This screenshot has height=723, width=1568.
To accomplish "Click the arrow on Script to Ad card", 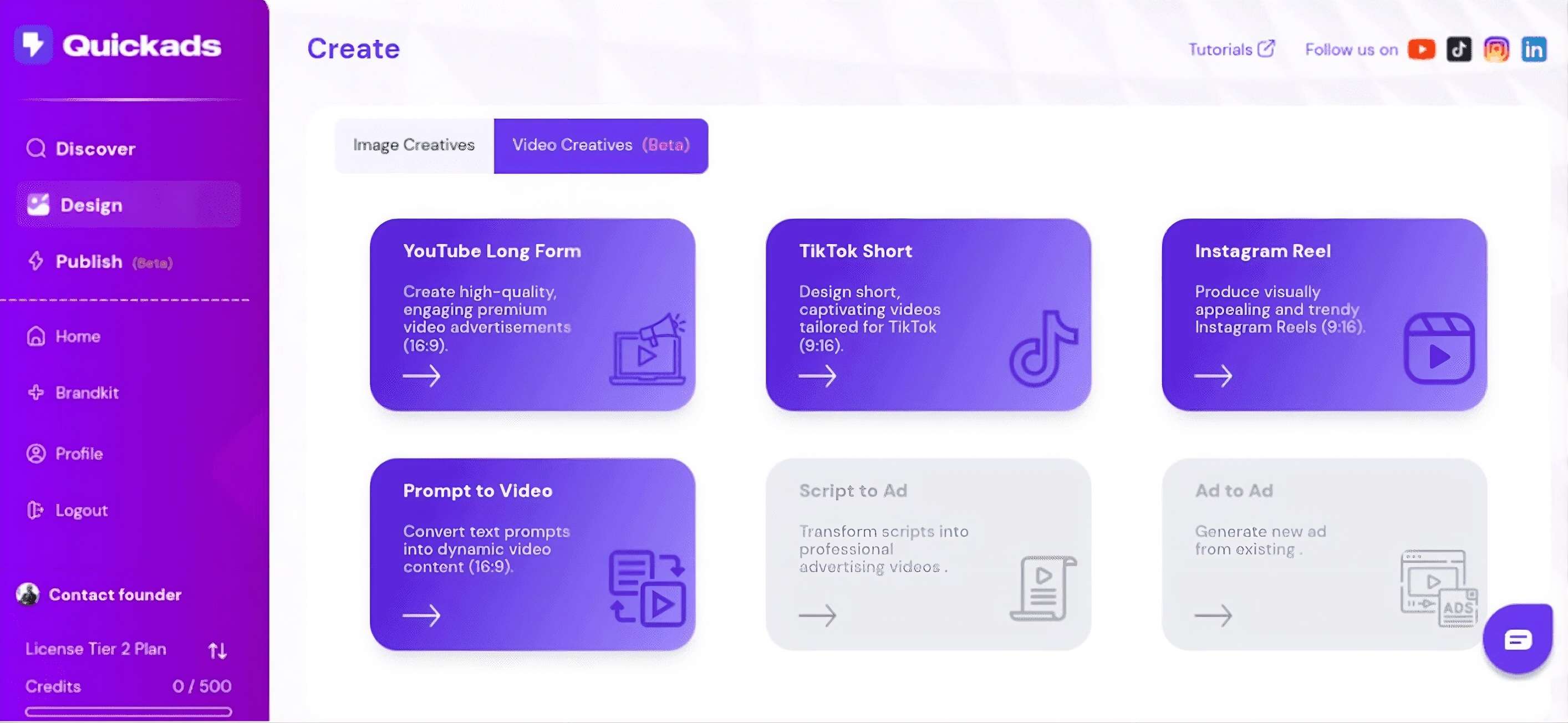I will coord(817,615).
